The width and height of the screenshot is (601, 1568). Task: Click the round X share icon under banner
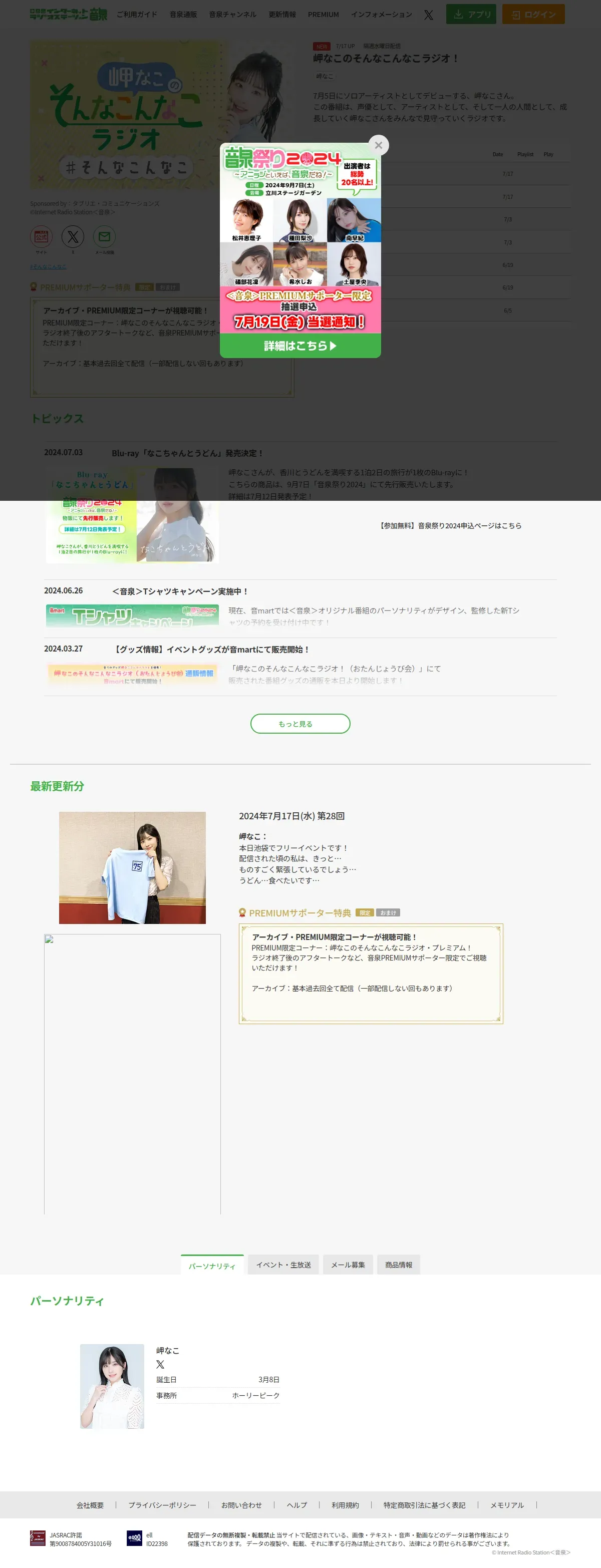(73, 236)
